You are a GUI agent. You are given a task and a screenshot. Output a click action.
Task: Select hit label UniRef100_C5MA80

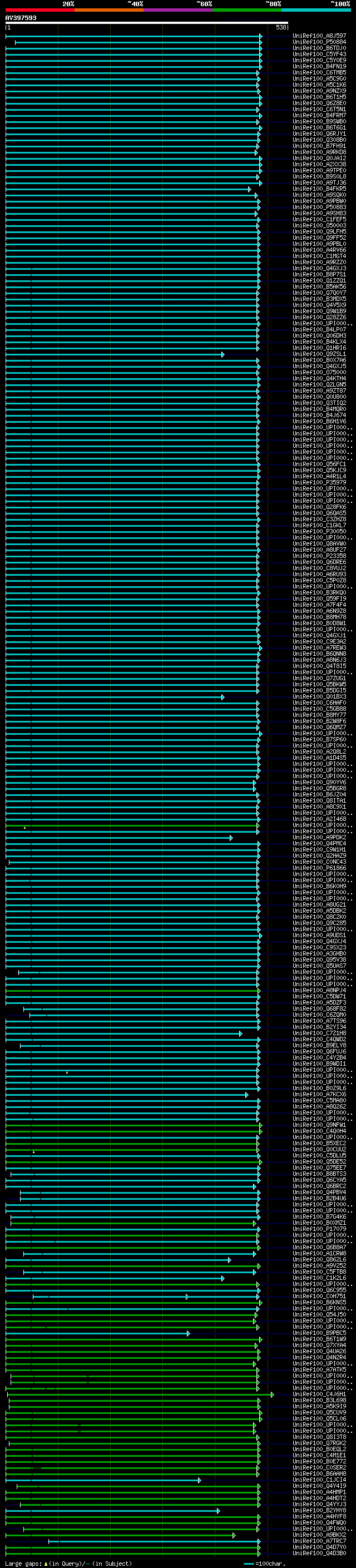click(319, 1101)
